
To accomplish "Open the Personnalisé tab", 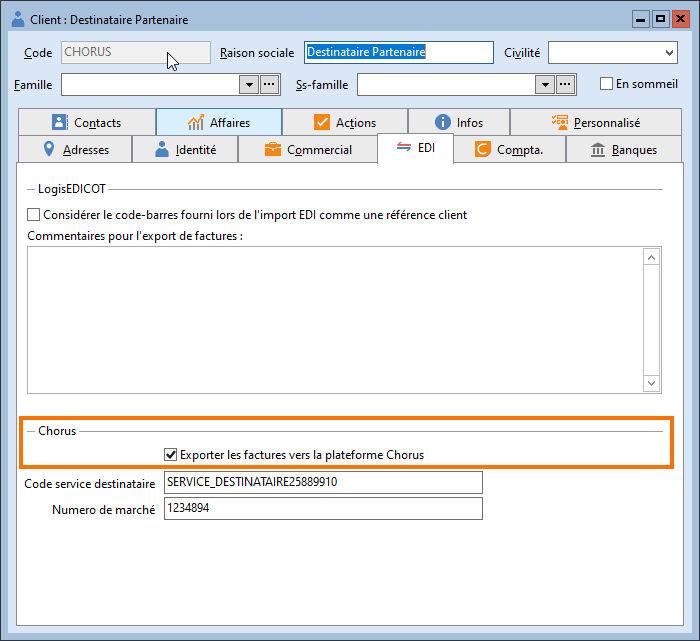I will click(x=596, y=122).
